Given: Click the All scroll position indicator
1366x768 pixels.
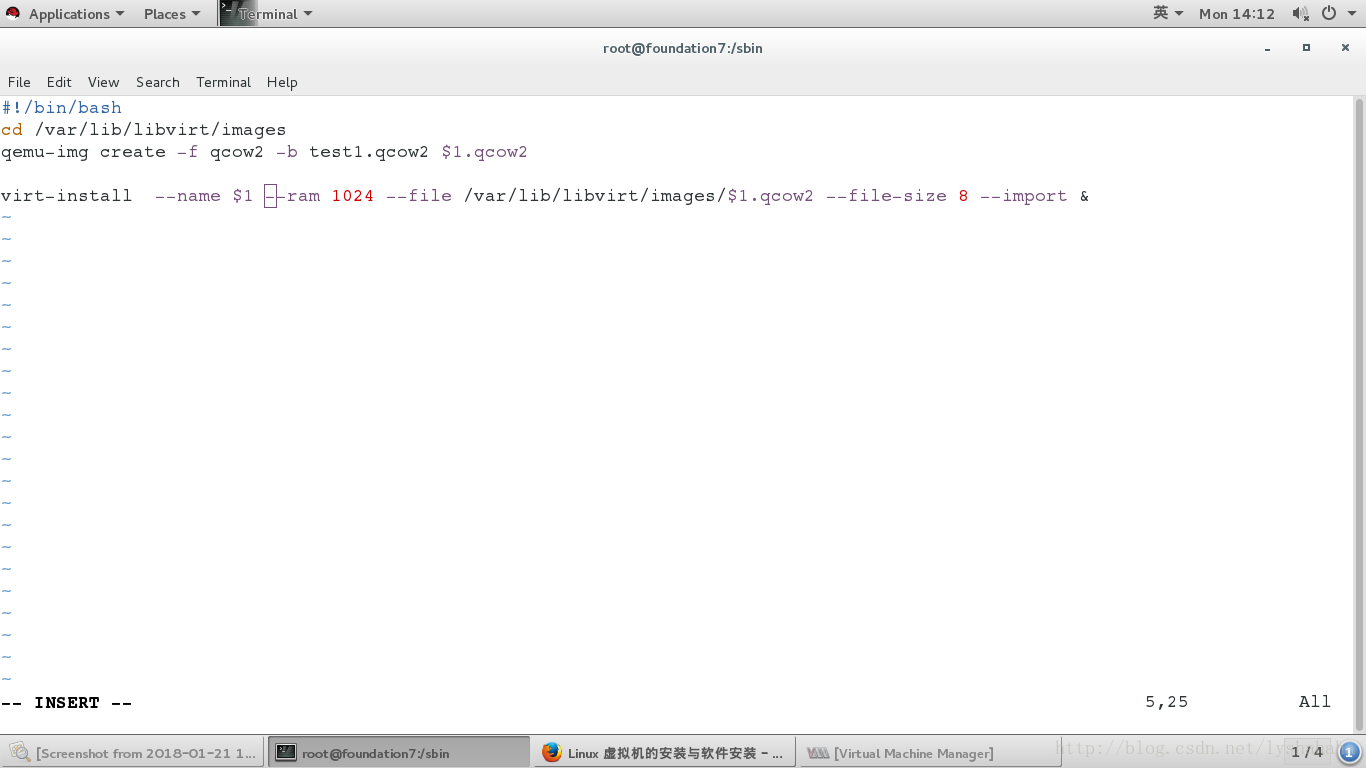Looking at the screenshot, I should pyautogui.click(x=1315, y=702).
